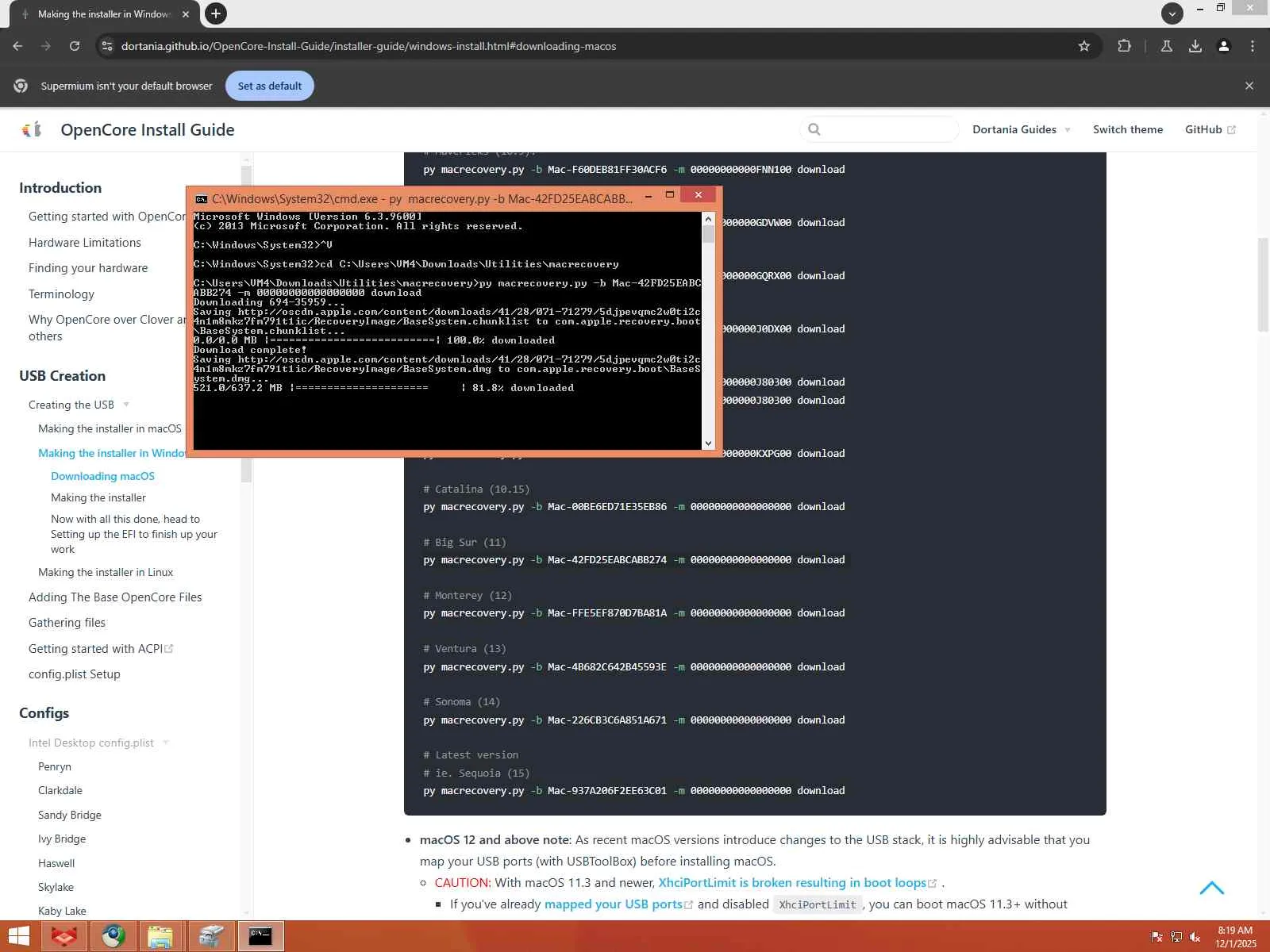Image resolution: width=1270 pixels, height=952 pixels.
Task: Maximize the cmd.exe window
Action: pyautogui.click(x=670, y=195)
